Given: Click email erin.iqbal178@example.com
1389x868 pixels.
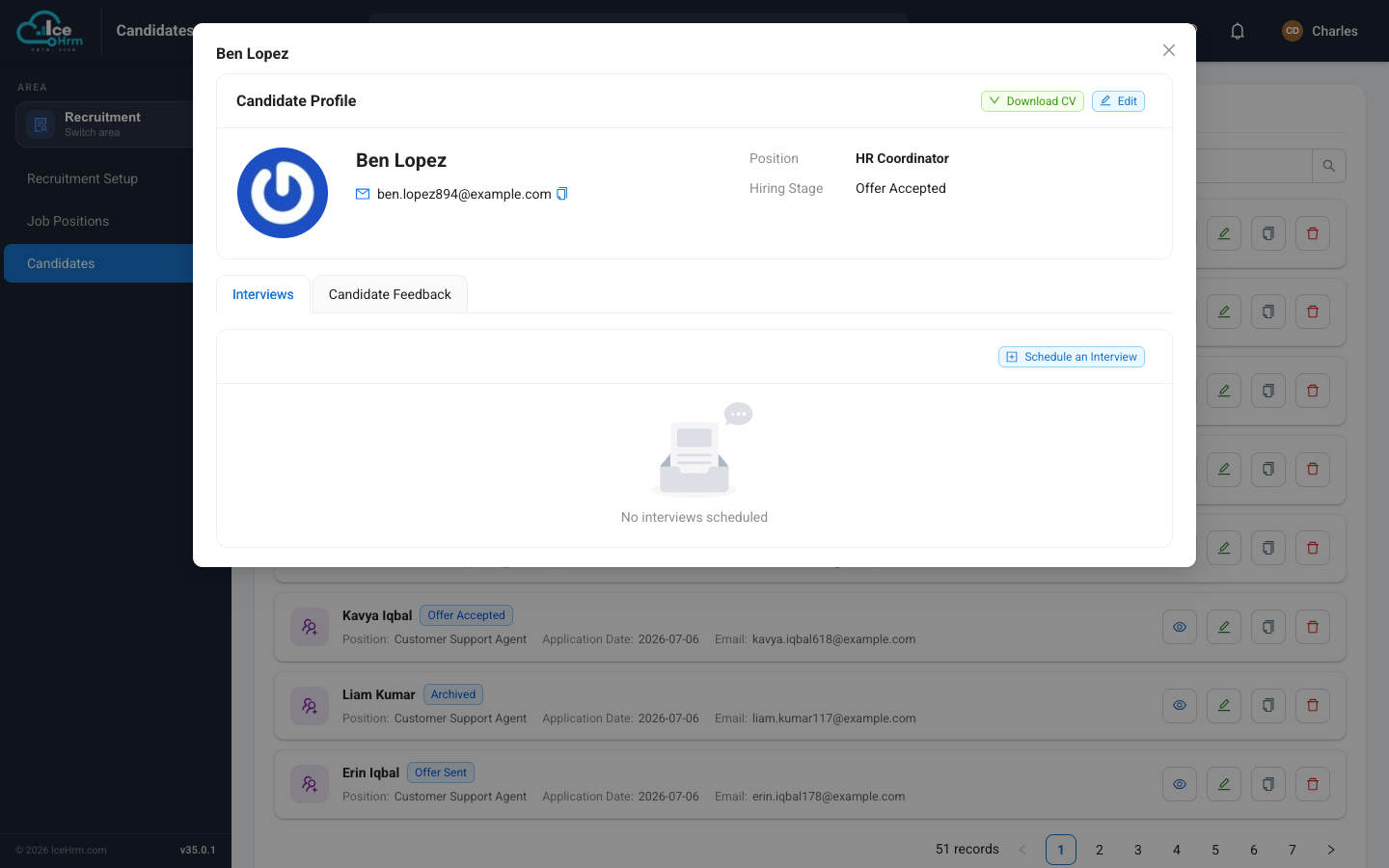Looking at the screenshot, I should pos(829,797).
